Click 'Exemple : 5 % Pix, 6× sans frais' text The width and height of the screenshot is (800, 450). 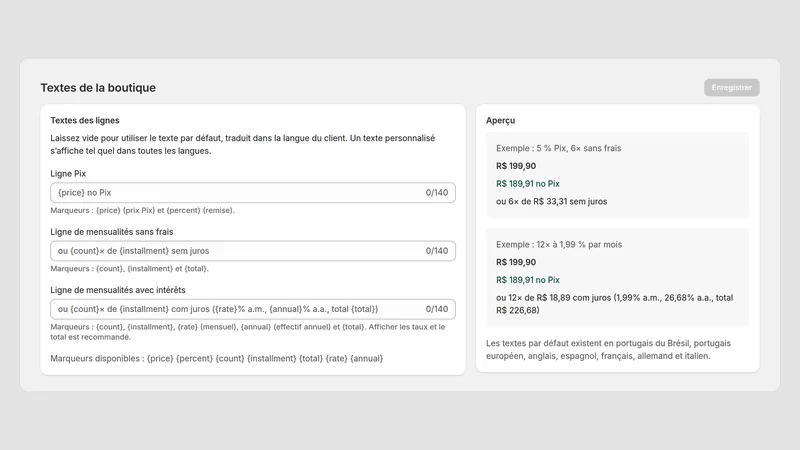(x=559, y=148)
